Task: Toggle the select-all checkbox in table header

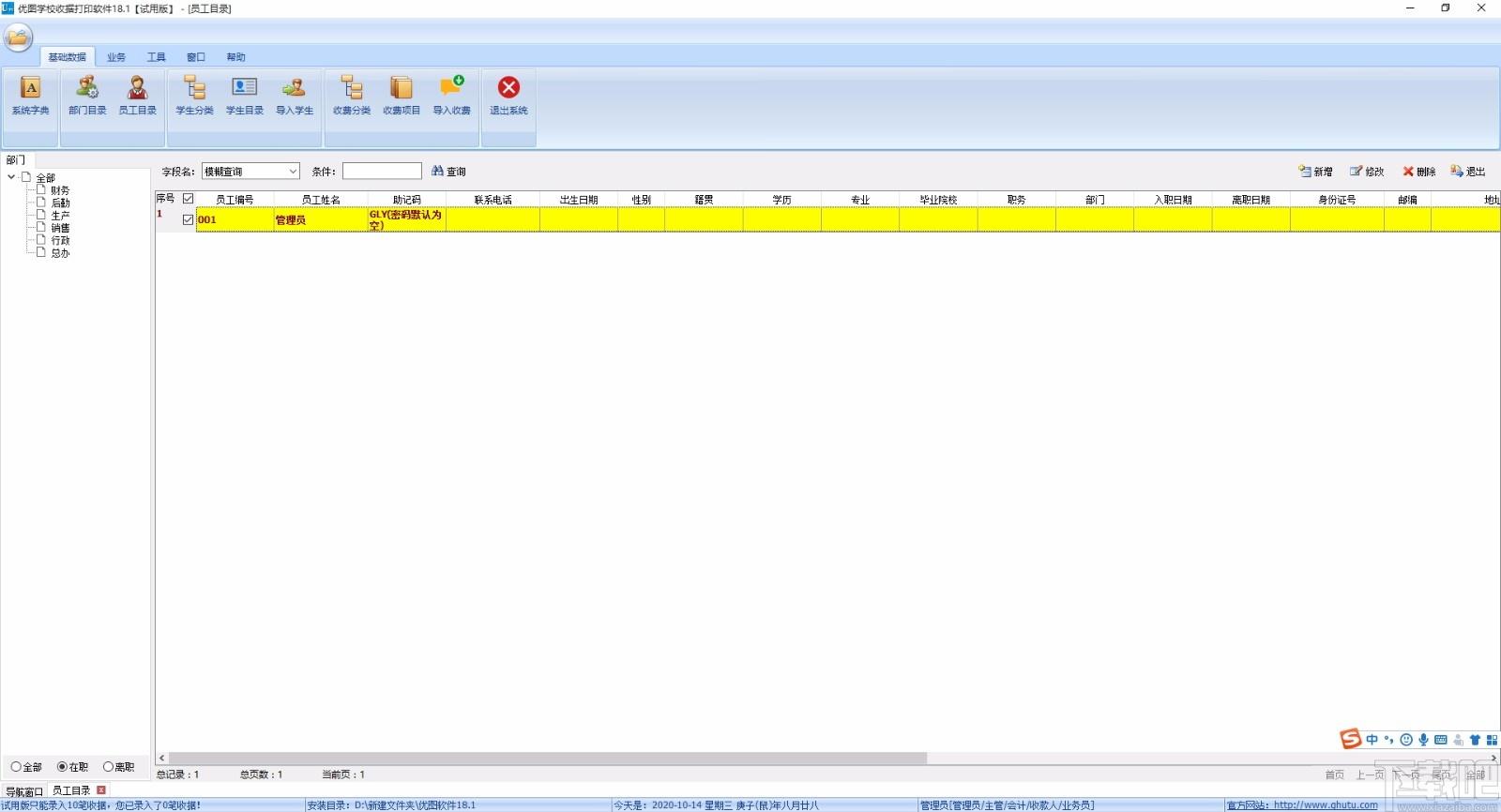Action: click(x=188, y=199)
